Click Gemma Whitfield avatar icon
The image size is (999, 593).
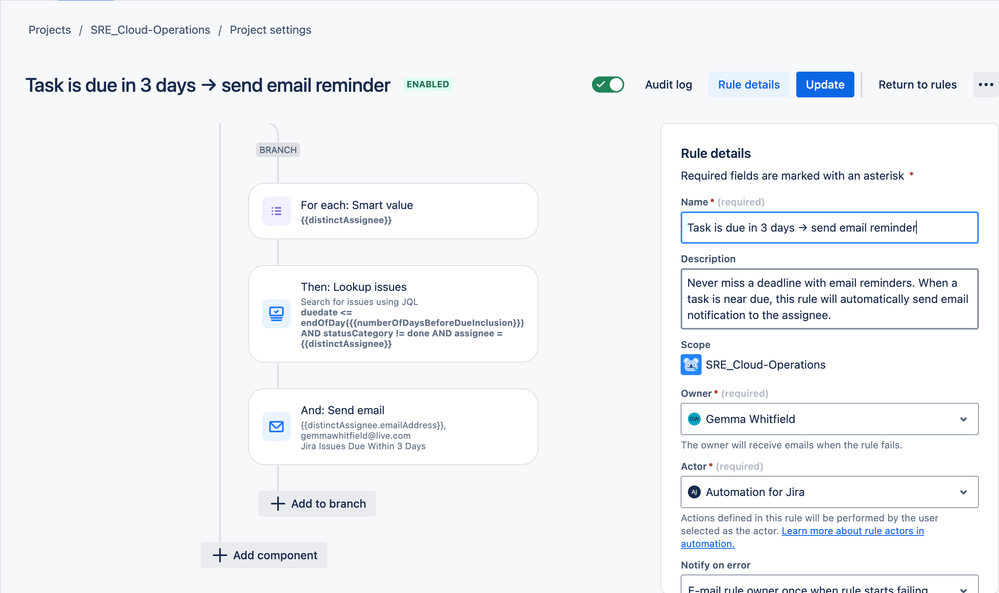tap(694, 419)
